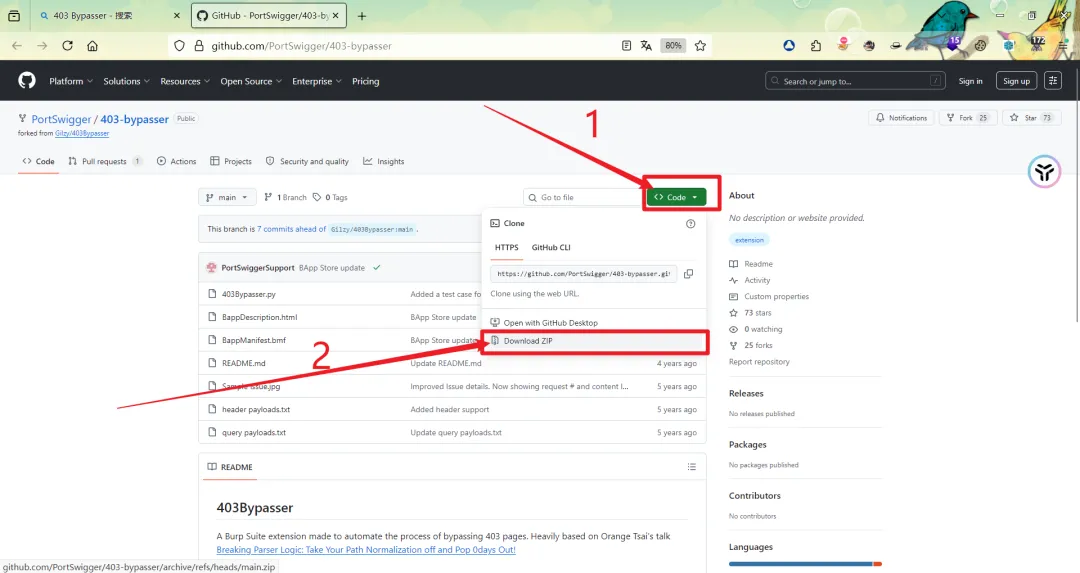Viewport: 1080px width, 573px height.
Task: Open Breaking Parser Logic talk link
Action: click(x=366, y=550)
